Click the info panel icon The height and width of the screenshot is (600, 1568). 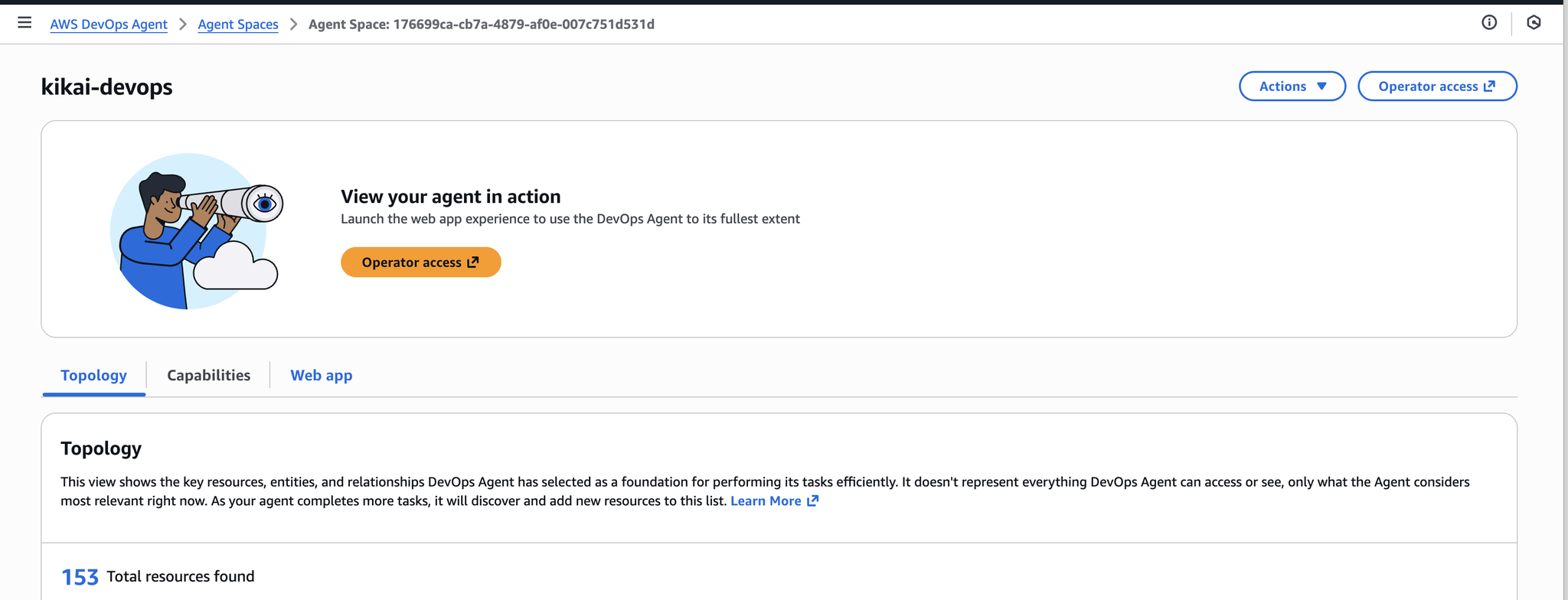pos(1489,23)
